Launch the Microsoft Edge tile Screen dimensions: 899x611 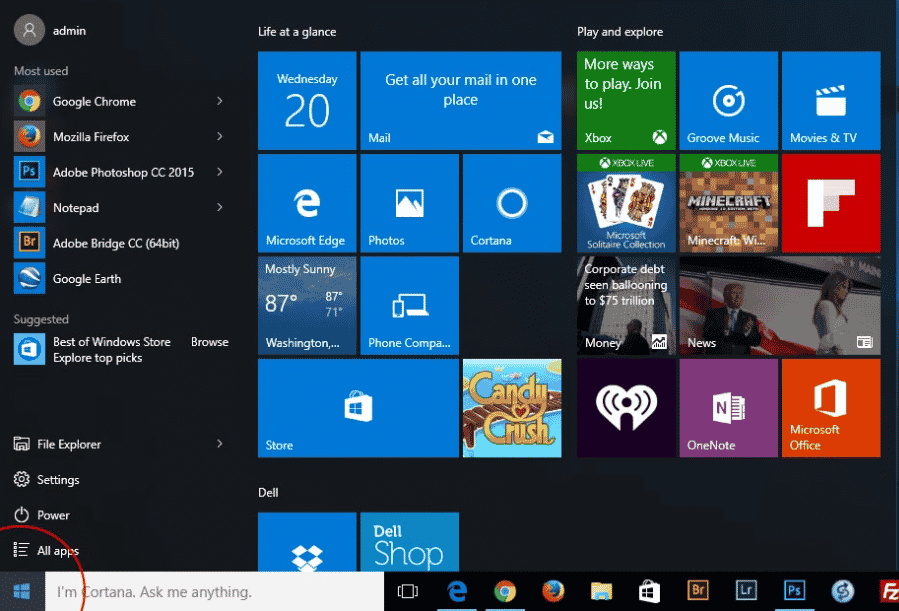coord(307,203)
